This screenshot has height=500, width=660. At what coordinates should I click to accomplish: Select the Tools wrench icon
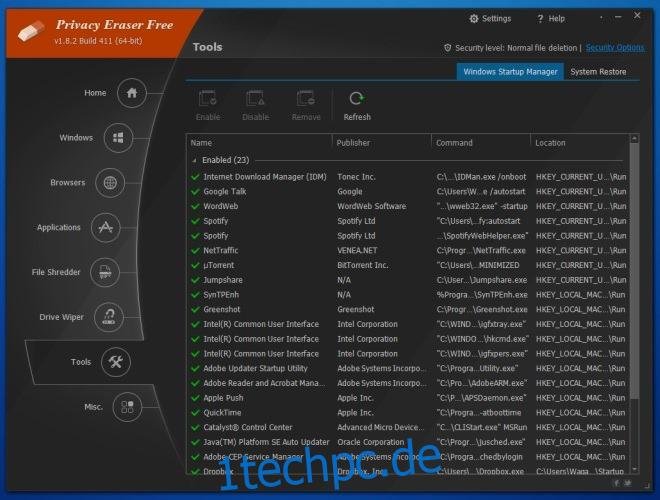(x=116, y=362)
